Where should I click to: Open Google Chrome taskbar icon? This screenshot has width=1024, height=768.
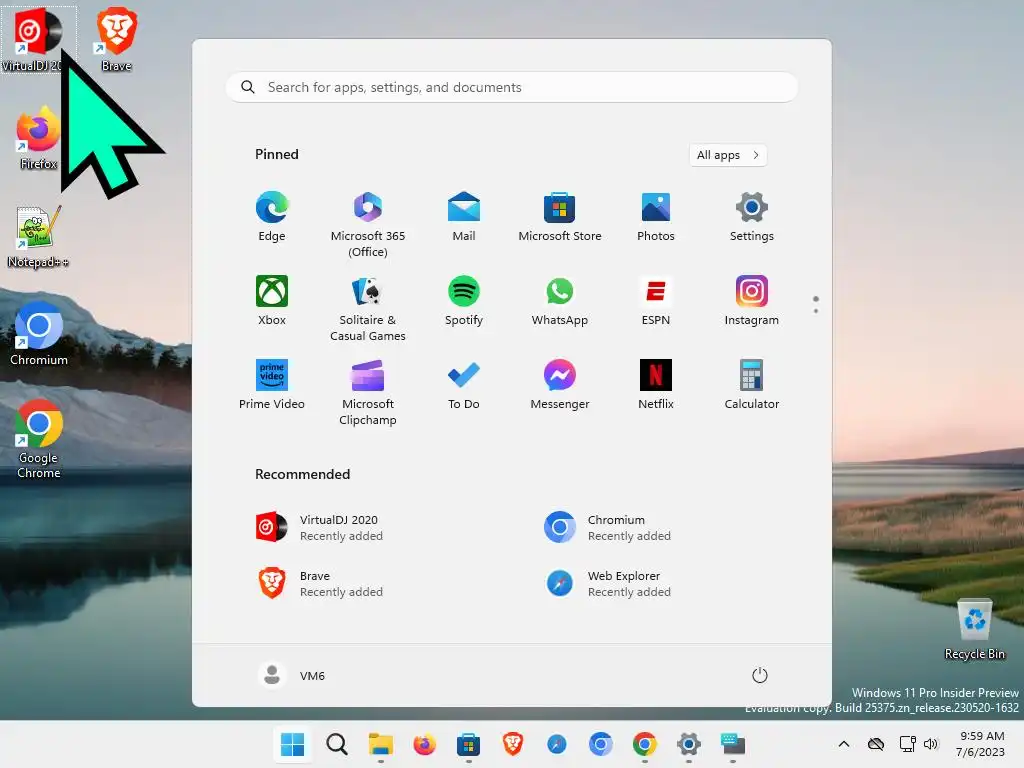pyautogui.click(x=645, y=744)
